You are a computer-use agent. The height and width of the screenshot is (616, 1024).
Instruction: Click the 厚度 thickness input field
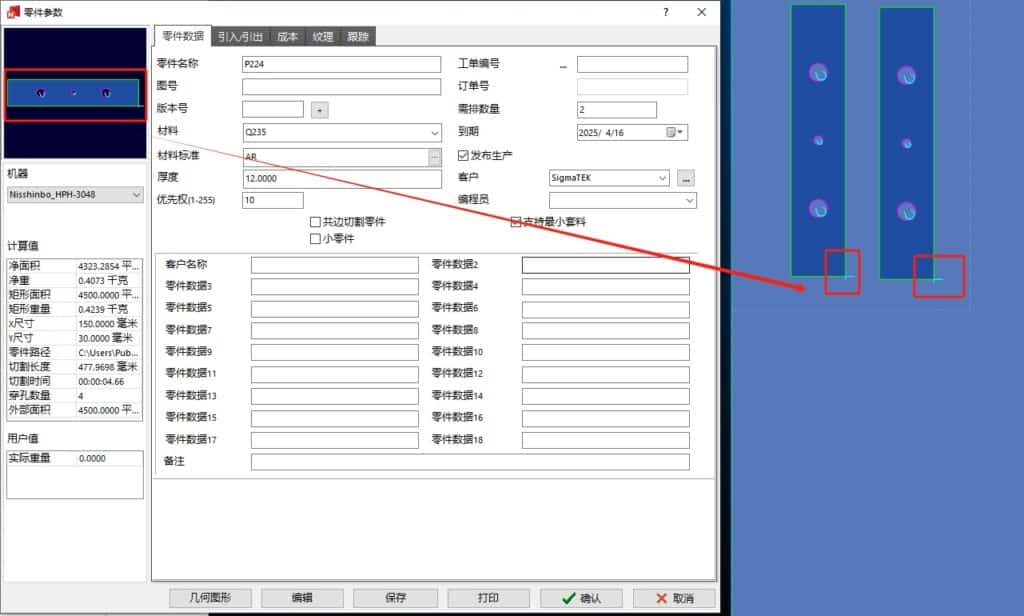(341, 179)
